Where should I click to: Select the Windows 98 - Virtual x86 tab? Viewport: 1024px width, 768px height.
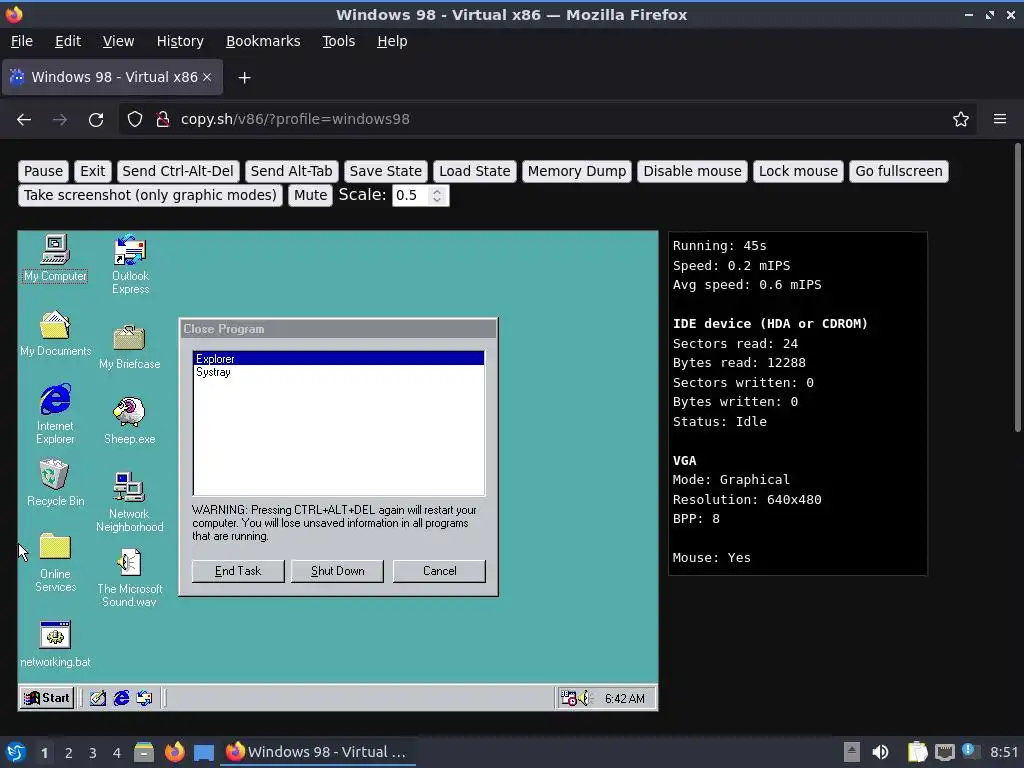click(112, 77)
